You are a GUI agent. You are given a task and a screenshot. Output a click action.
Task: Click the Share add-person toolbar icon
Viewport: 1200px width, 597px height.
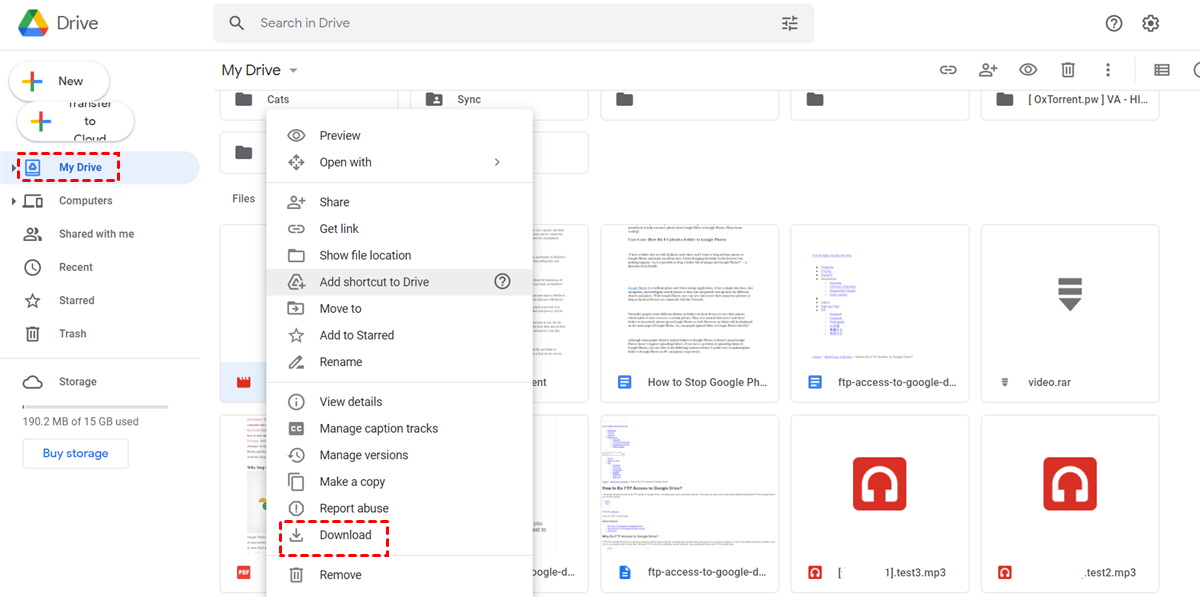click(988, 70)
